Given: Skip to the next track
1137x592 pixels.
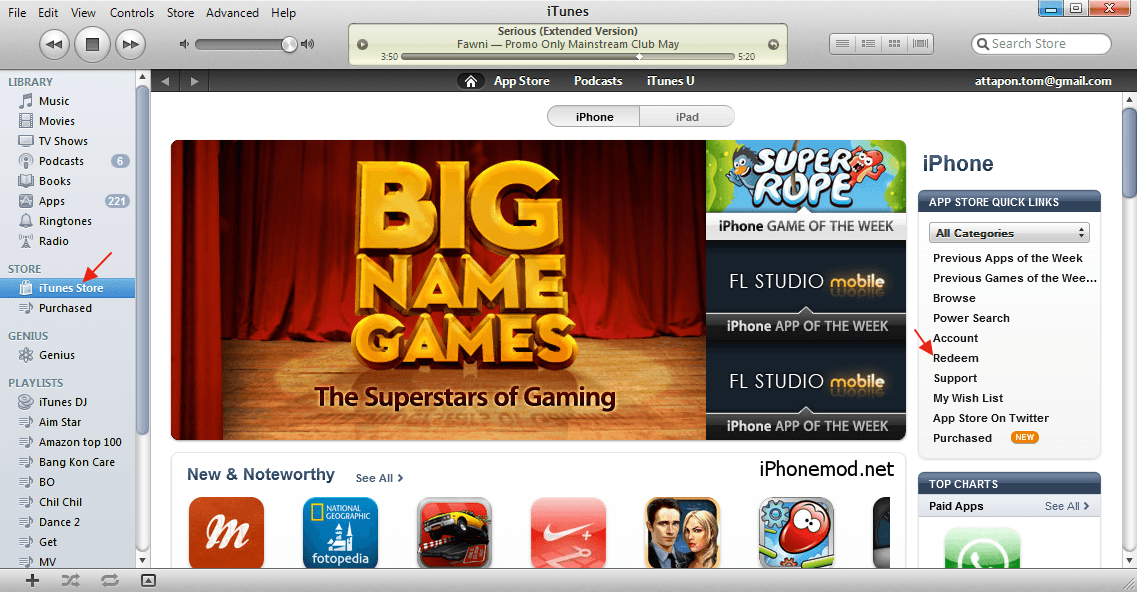Looking at the screenshot, I should coord(131,44).
